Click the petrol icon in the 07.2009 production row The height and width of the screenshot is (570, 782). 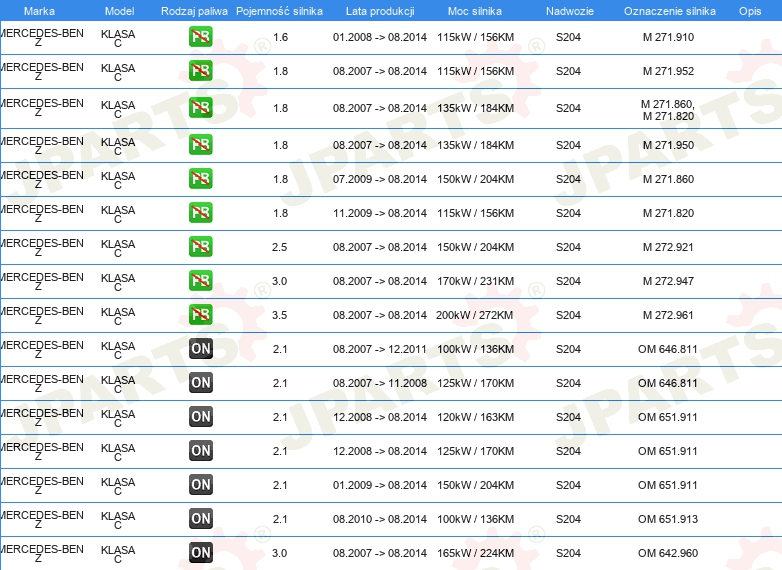point(200,178)
